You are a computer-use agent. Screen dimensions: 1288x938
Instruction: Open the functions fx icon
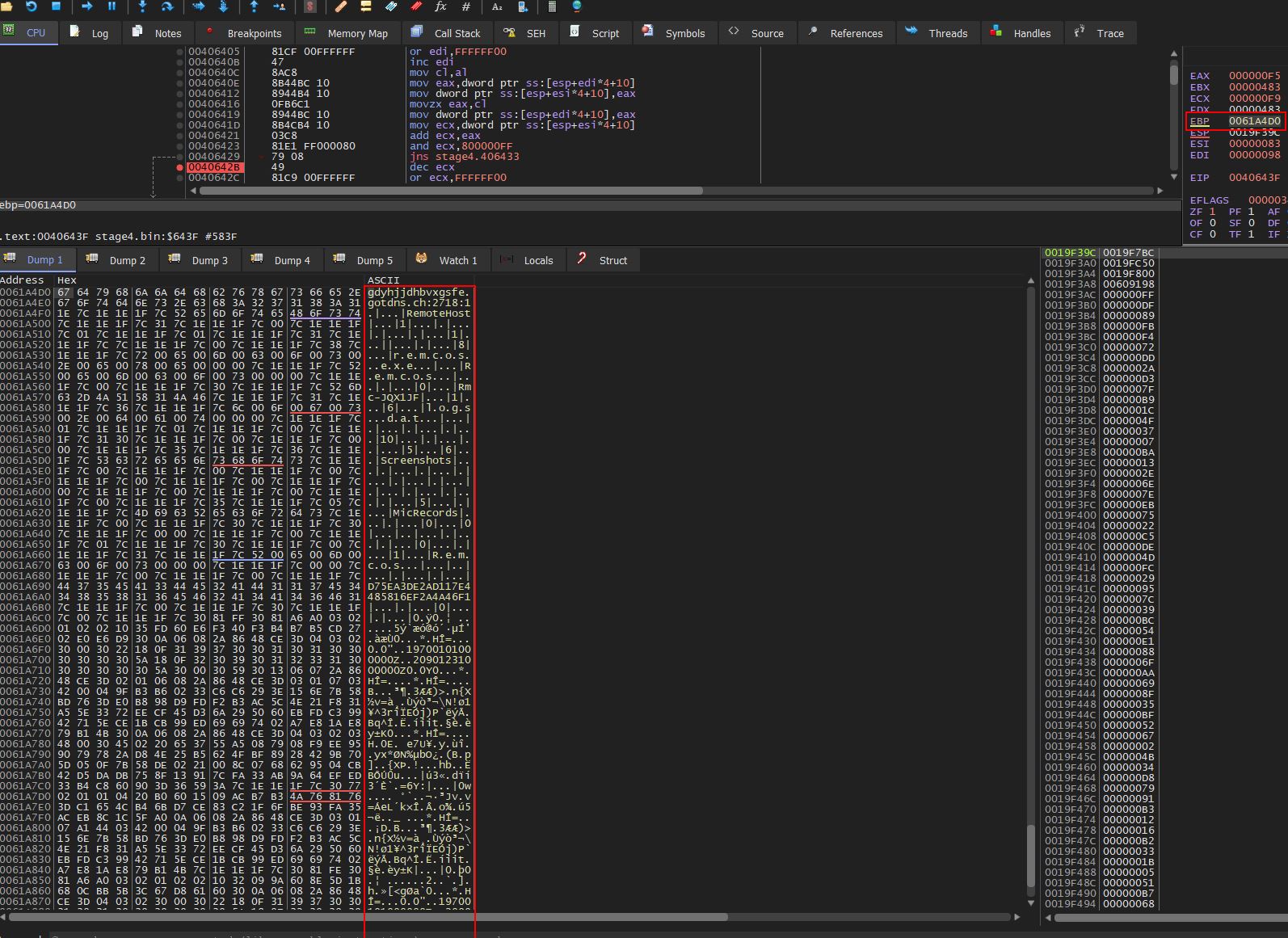pos(440,6)
